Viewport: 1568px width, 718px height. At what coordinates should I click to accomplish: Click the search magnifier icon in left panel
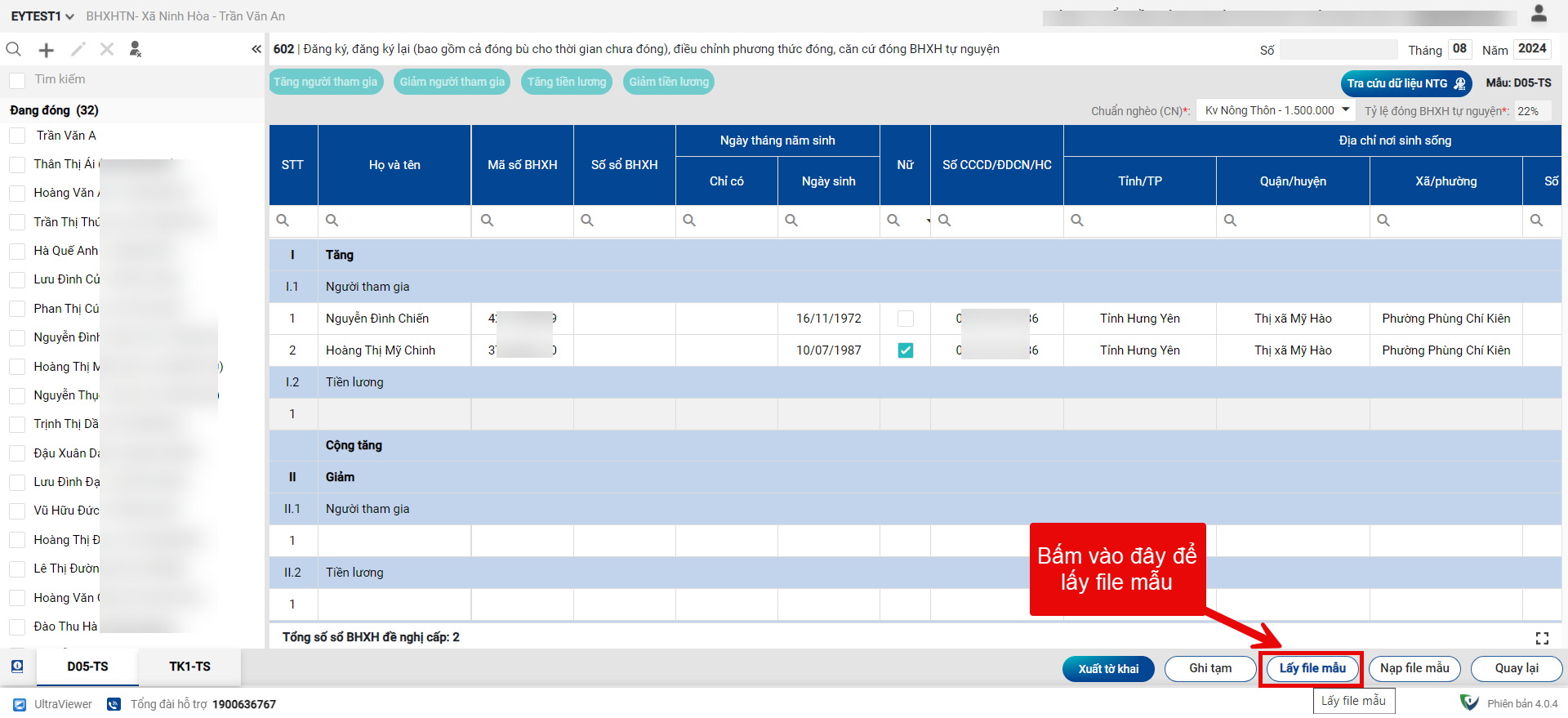tap(14, 50)
